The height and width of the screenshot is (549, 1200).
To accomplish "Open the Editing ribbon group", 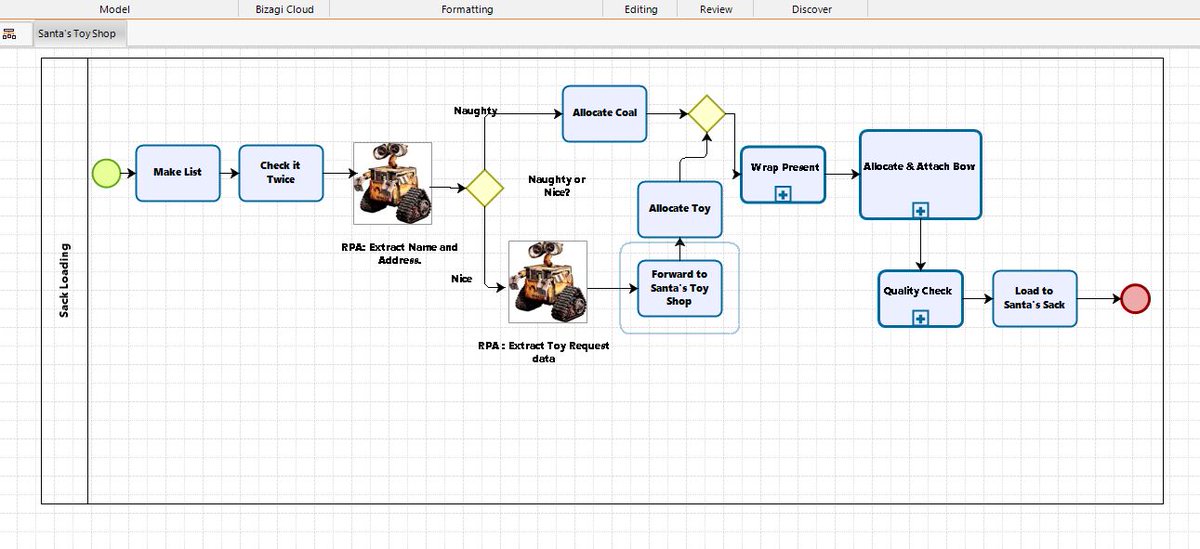I will (641, 9).
